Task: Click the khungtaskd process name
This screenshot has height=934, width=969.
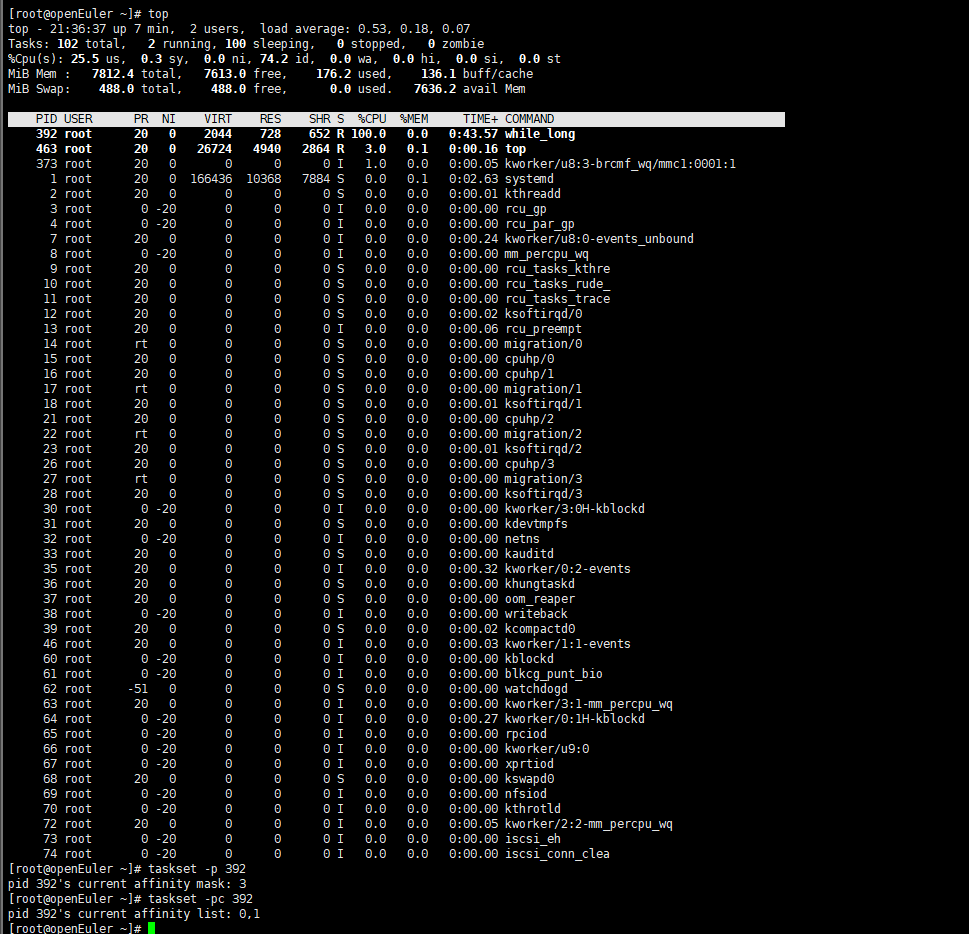Action: point(539,584)
